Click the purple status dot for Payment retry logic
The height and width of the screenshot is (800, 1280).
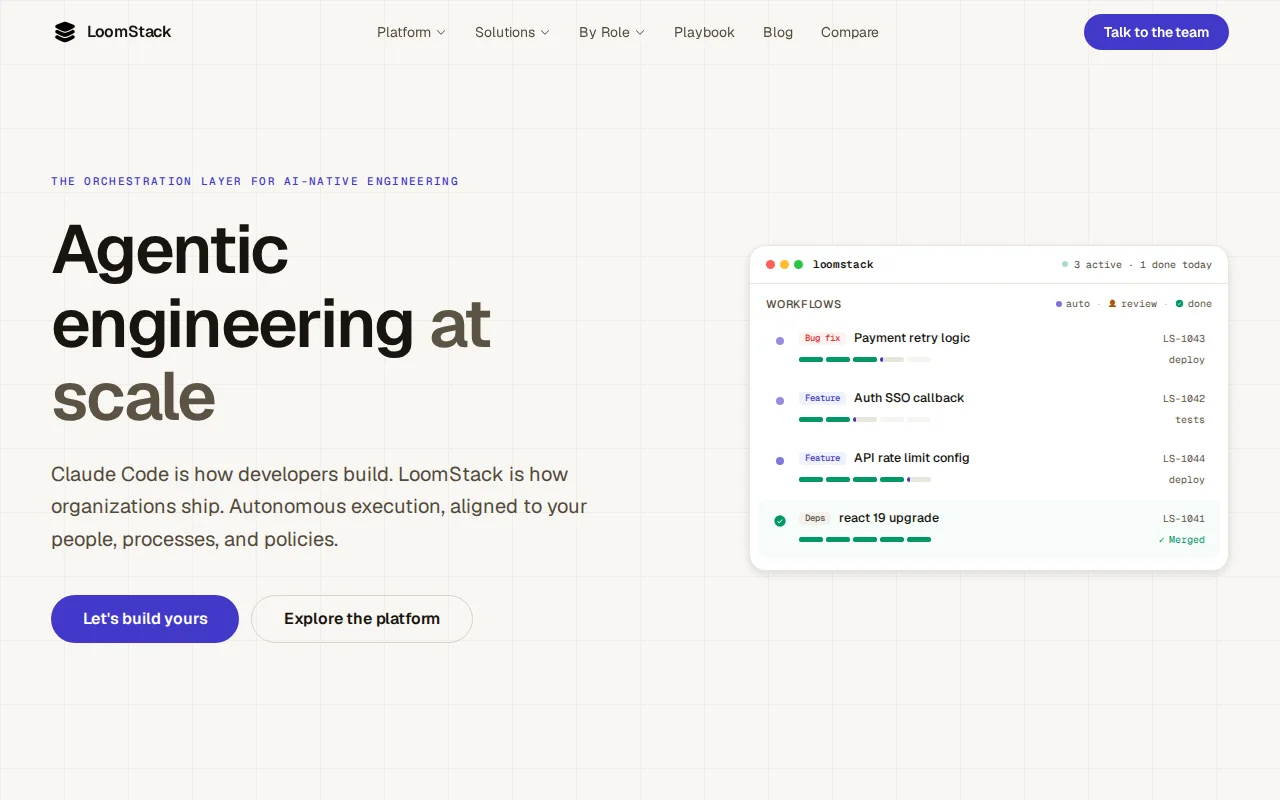780,341
